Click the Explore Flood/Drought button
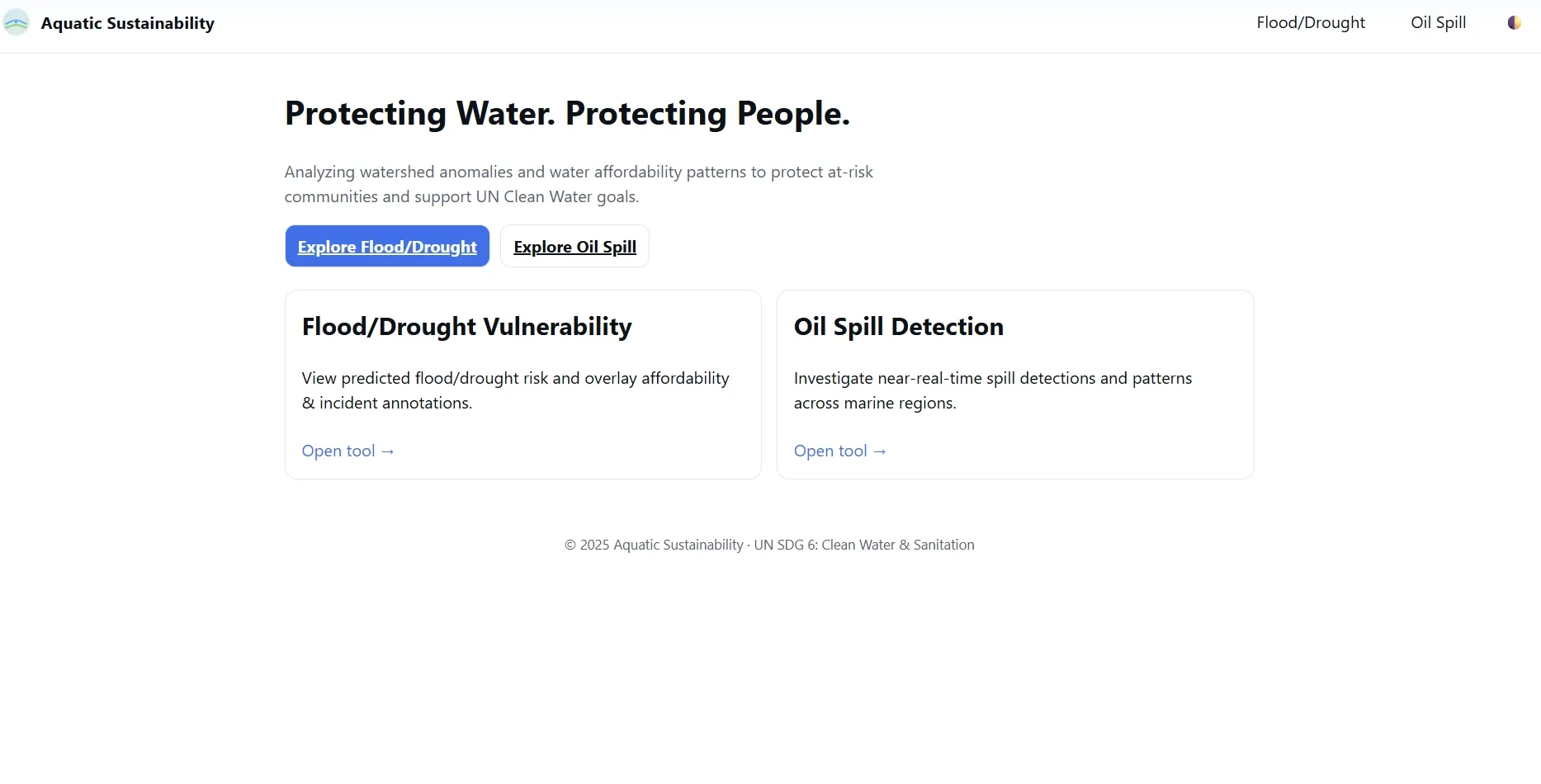 click(x=386, y=246)
